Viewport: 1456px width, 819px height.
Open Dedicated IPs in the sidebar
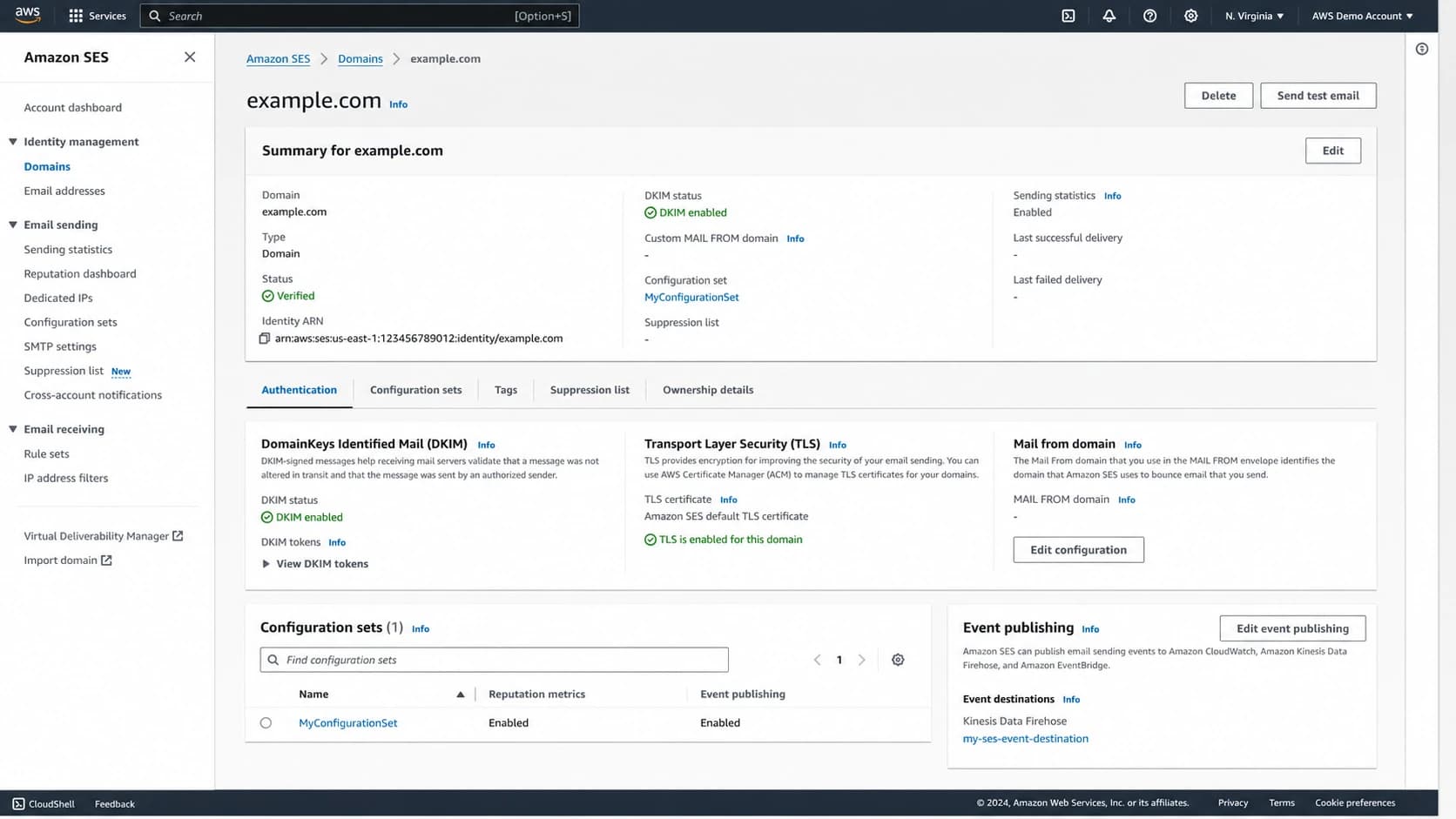(x=58, y=299)
